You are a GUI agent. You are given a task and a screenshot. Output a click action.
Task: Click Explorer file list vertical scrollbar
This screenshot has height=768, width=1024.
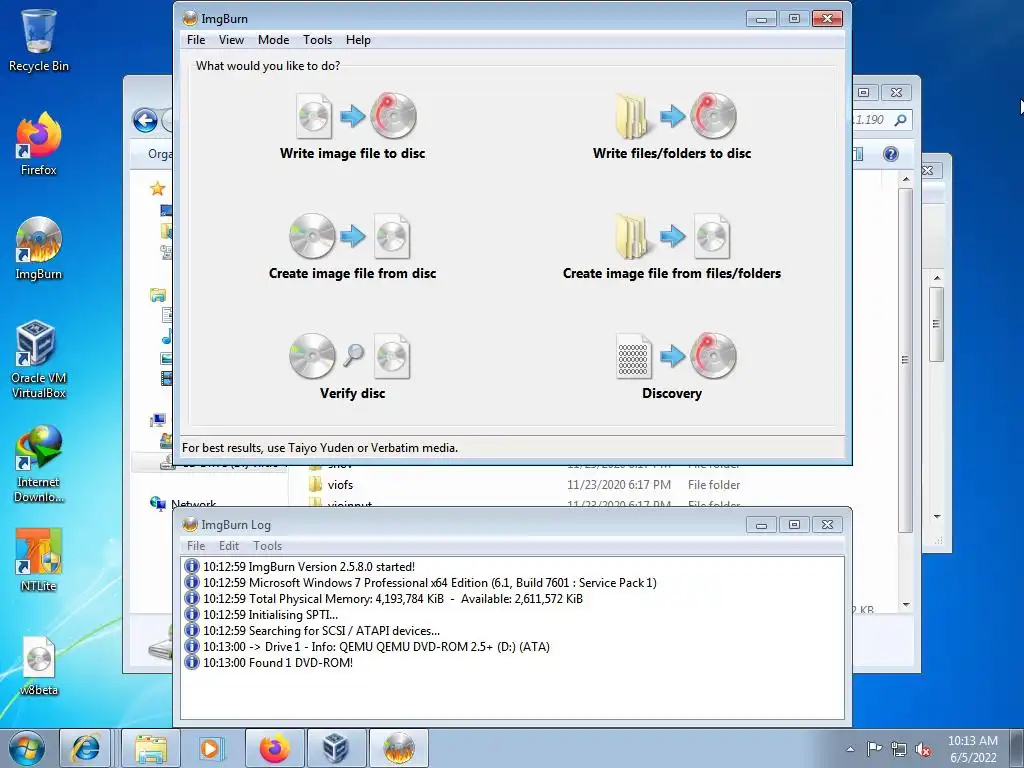point(905,360)
